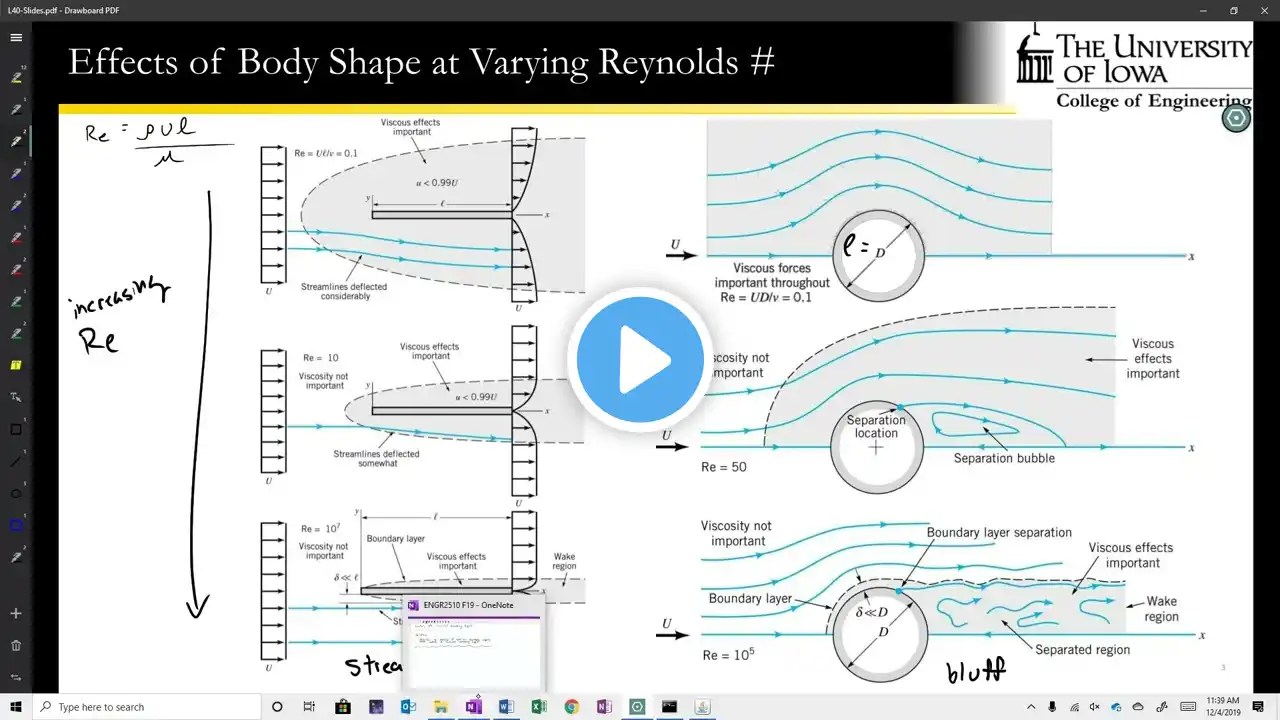Open the circular radial menu button
Image resolution: width=1280 pixels, height=720 pixels.
coord(1237,119)
